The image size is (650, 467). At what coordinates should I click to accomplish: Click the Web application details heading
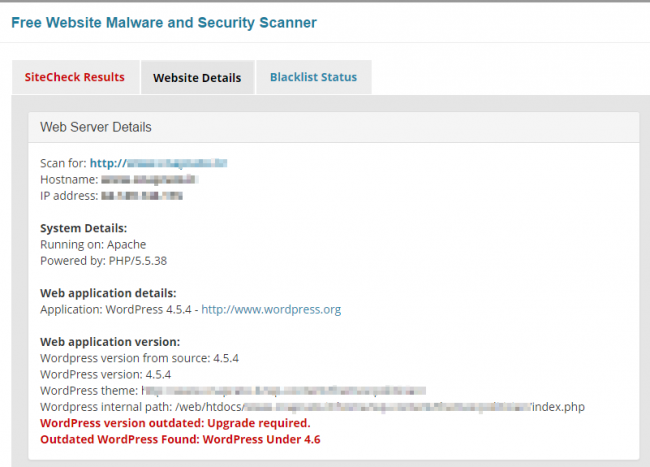[108, 293]
